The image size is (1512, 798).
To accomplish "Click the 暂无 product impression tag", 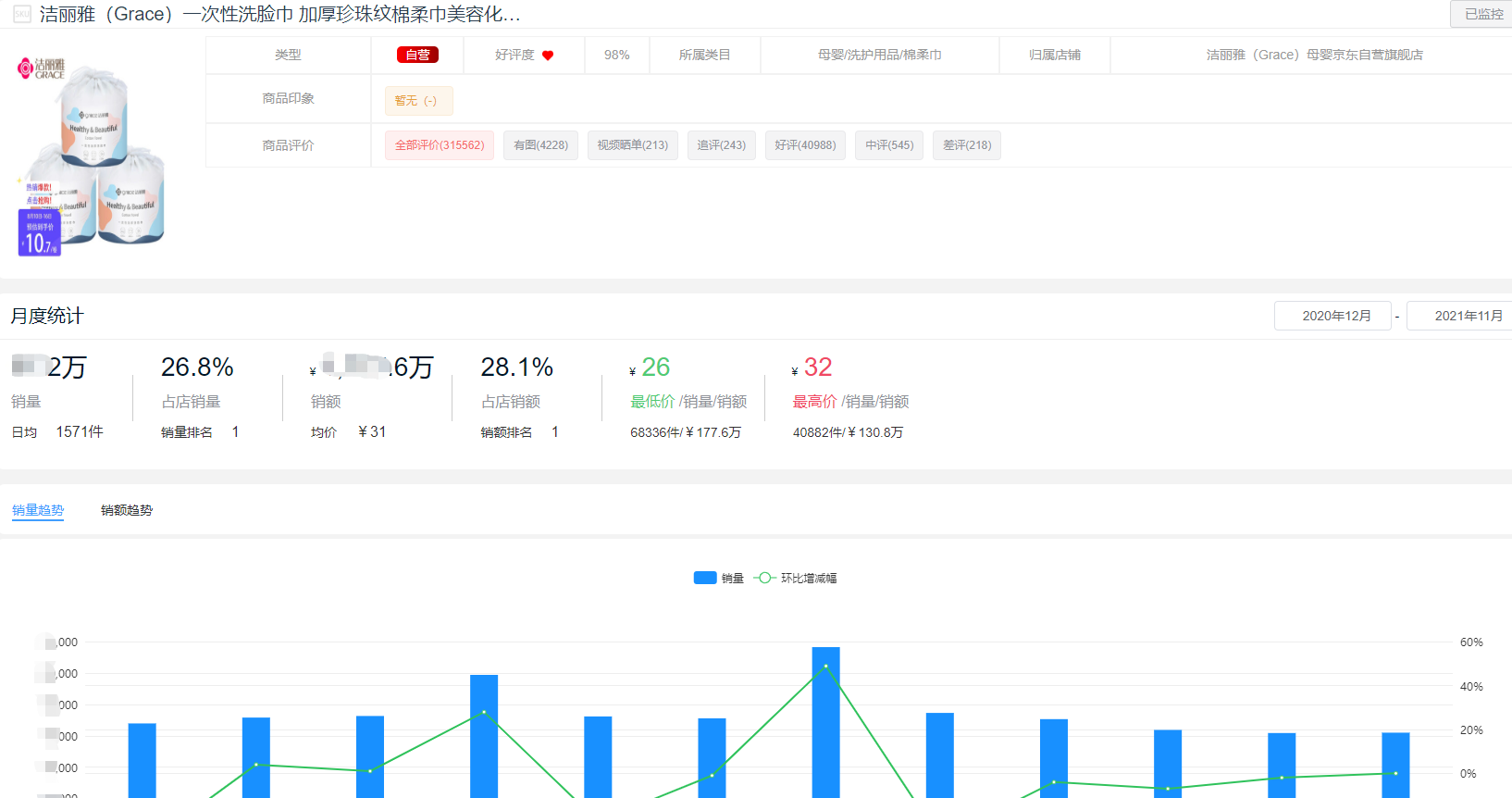I will tap(418, 101).
